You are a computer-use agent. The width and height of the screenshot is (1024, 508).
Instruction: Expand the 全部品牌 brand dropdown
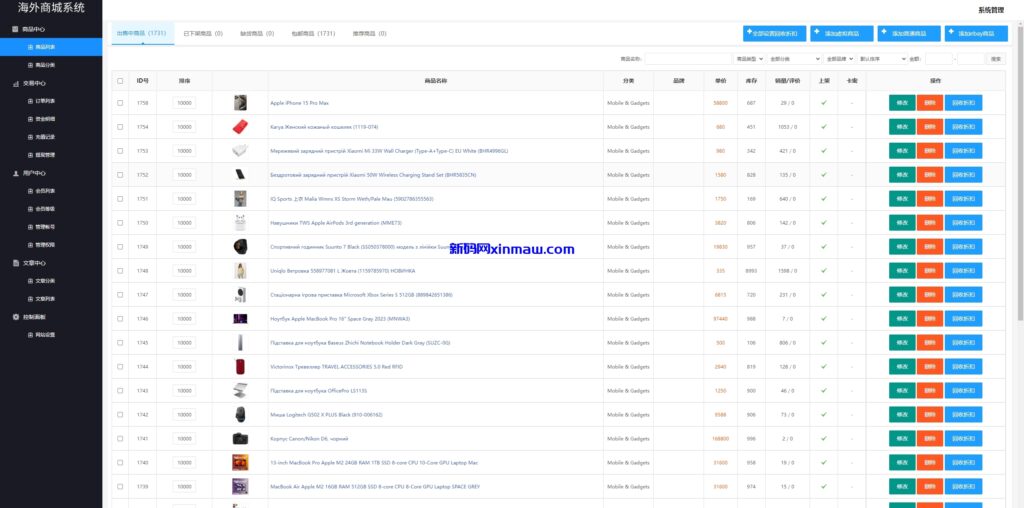pos(839,59)
